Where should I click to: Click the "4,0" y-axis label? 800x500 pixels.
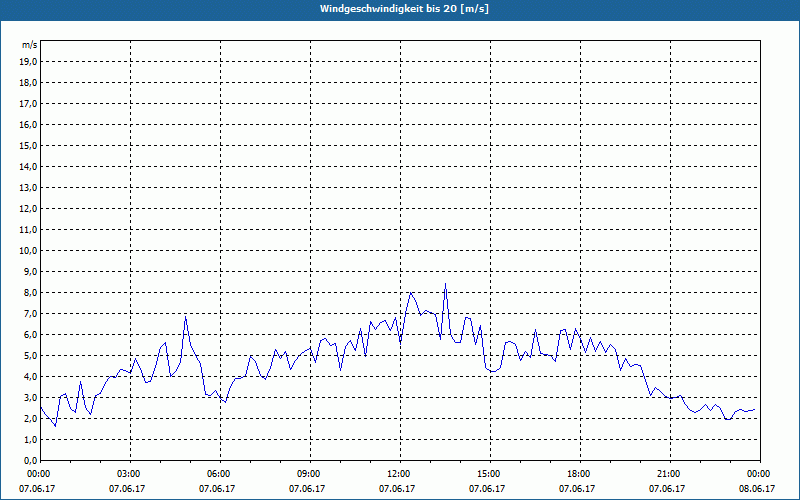[x=30, y=377]
